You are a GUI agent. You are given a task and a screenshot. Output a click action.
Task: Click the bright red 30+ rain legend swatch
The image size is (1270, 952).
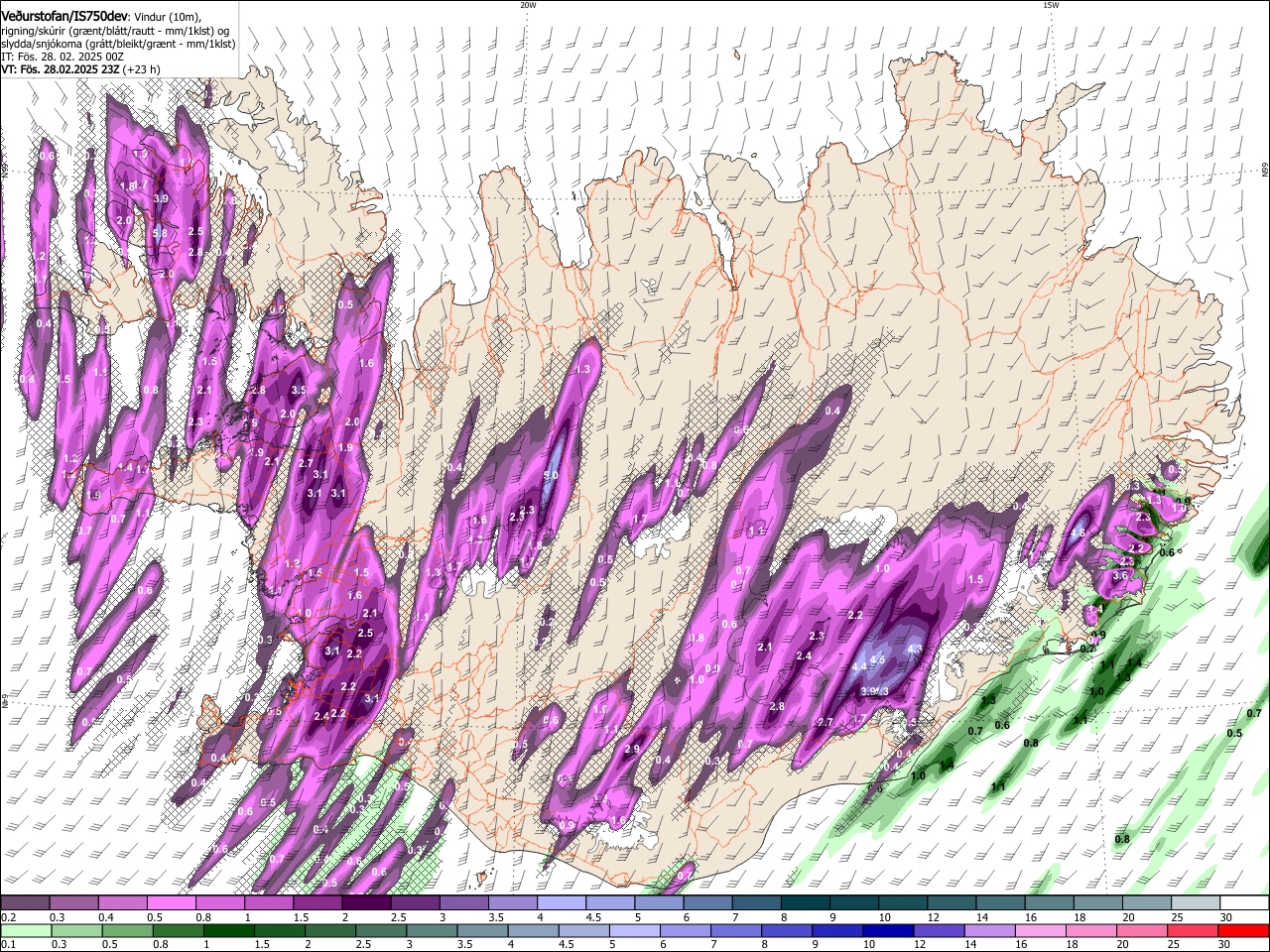pyautogui.click(x=1242, y=930)
